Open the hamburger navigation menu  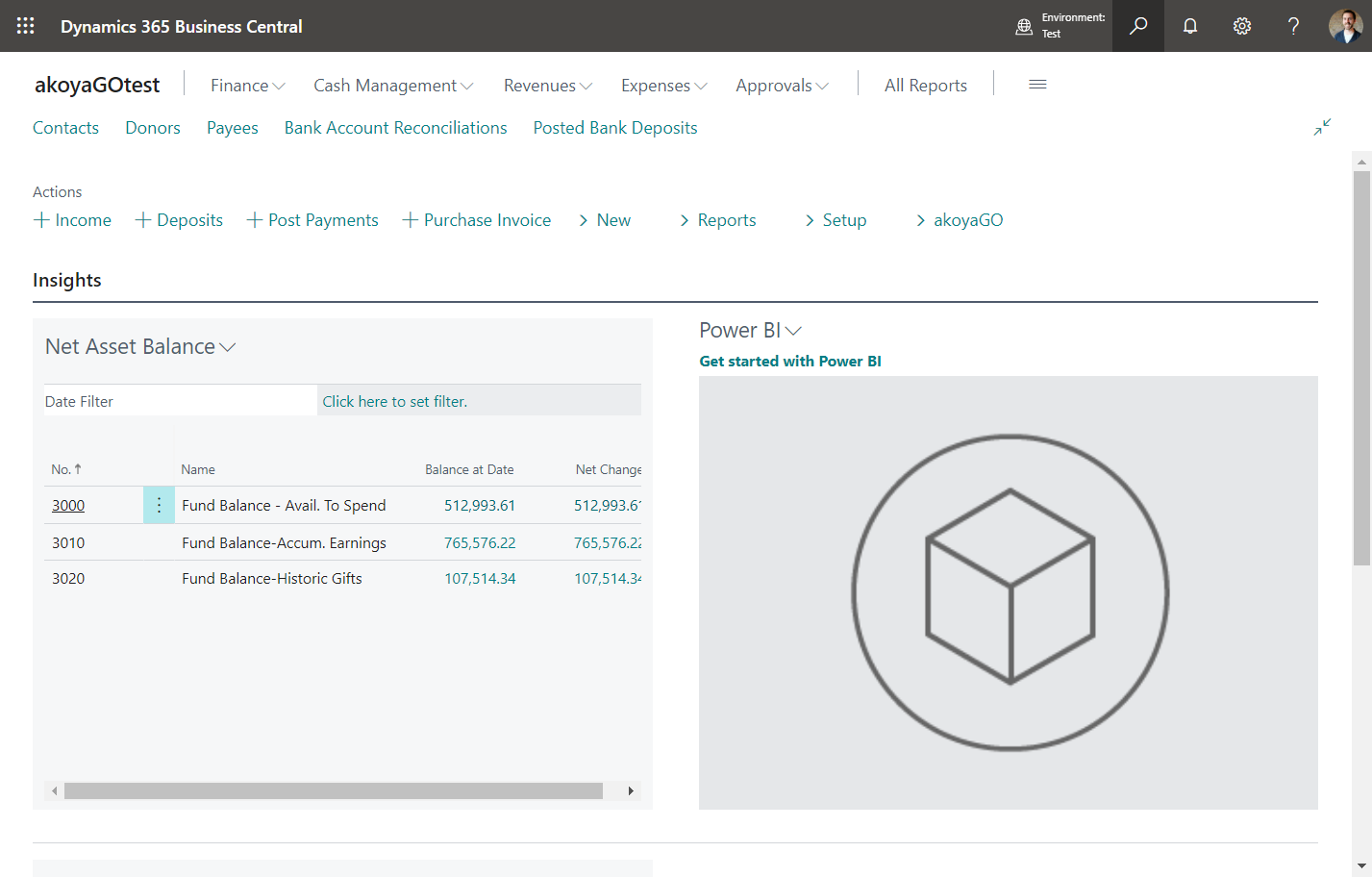point(1037,85)
